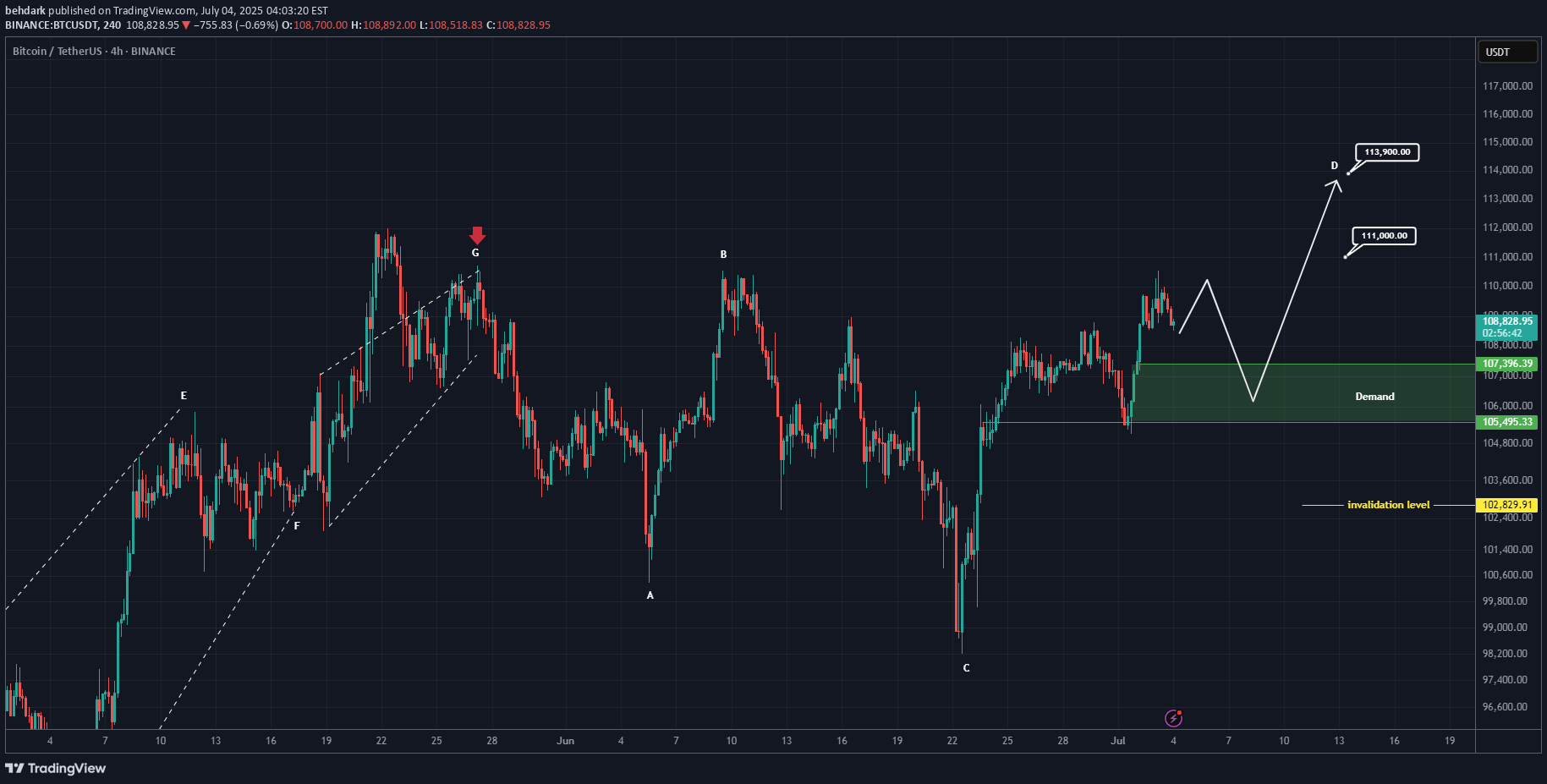
Task: Click the current price 108,828.95 label
Action: click(1507, 321)
